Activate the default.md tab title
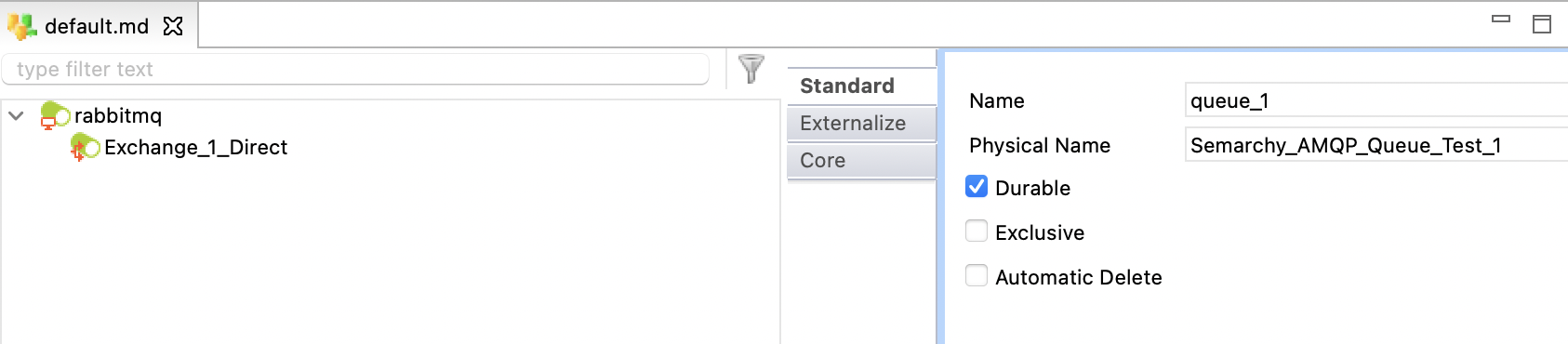Viewport: 1568px width, 344px height. pos(97,26)
